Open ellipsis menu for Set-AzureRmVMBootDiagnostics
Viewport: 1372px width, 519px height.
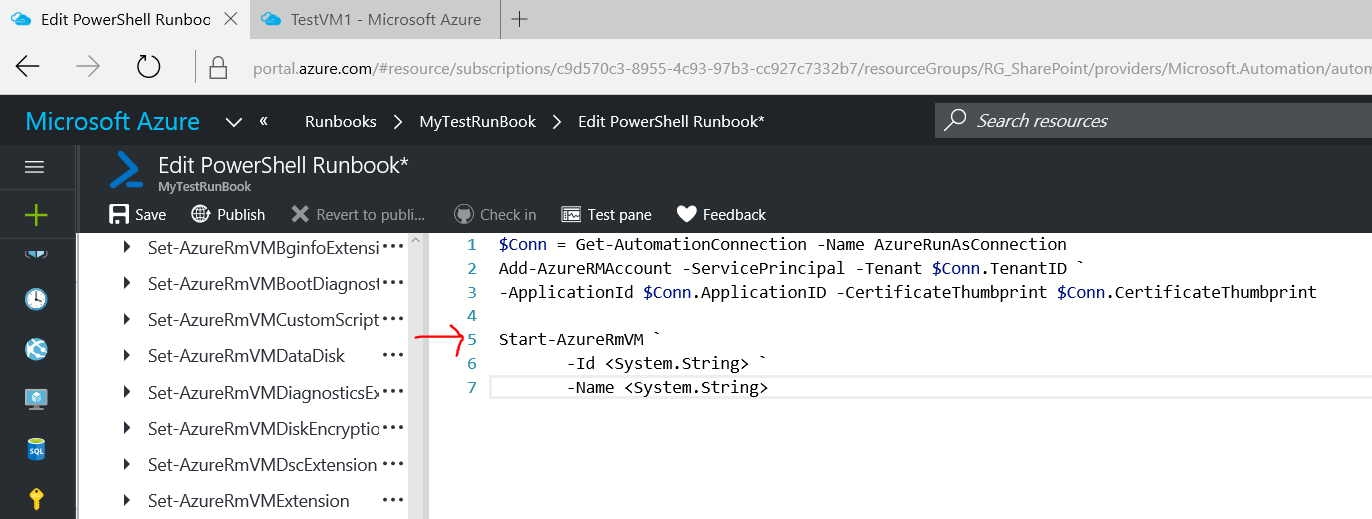click(x=393, y=283)
